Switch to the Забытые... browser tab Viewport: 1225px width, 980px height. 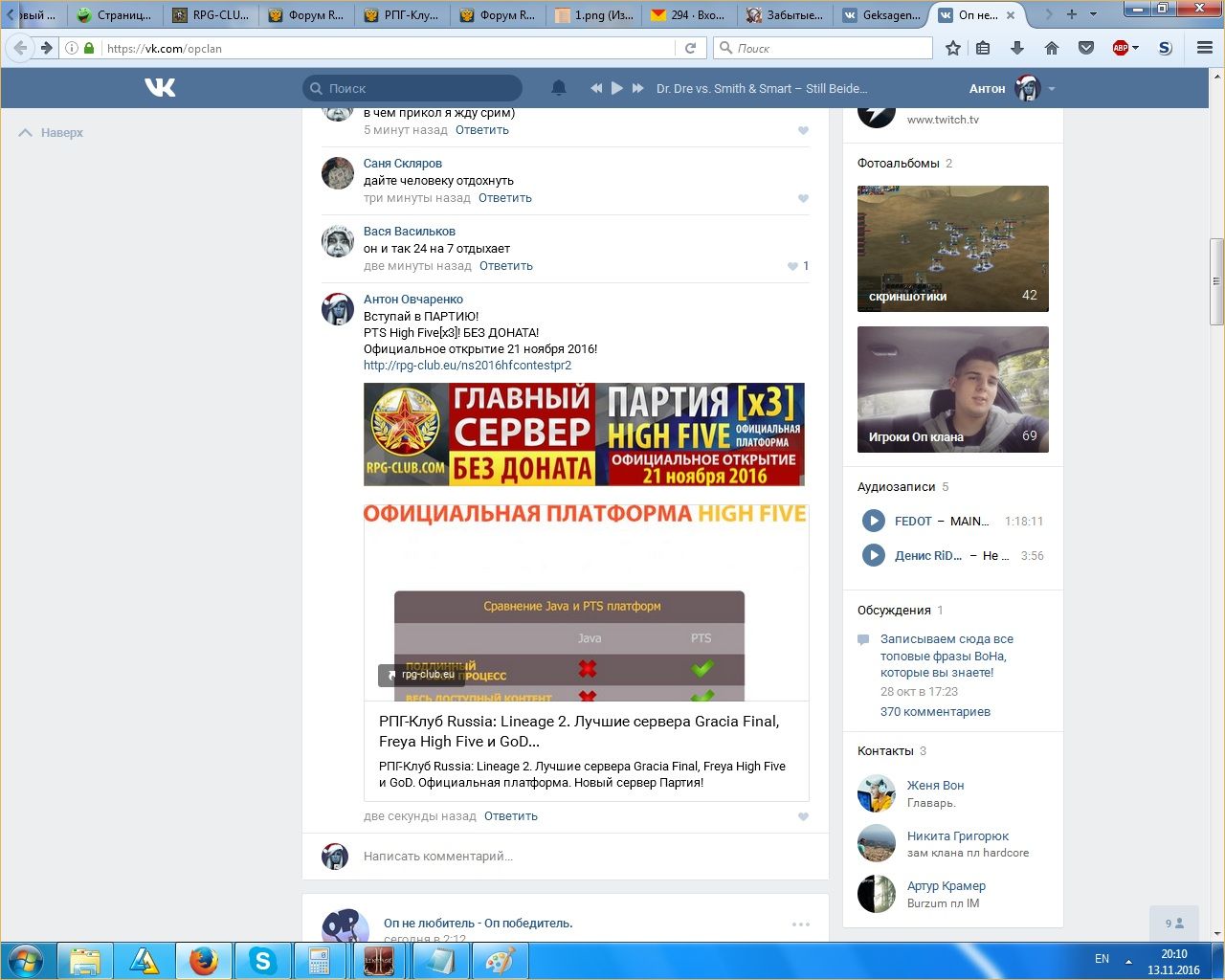pyautogui.click(x=785, y=14)
